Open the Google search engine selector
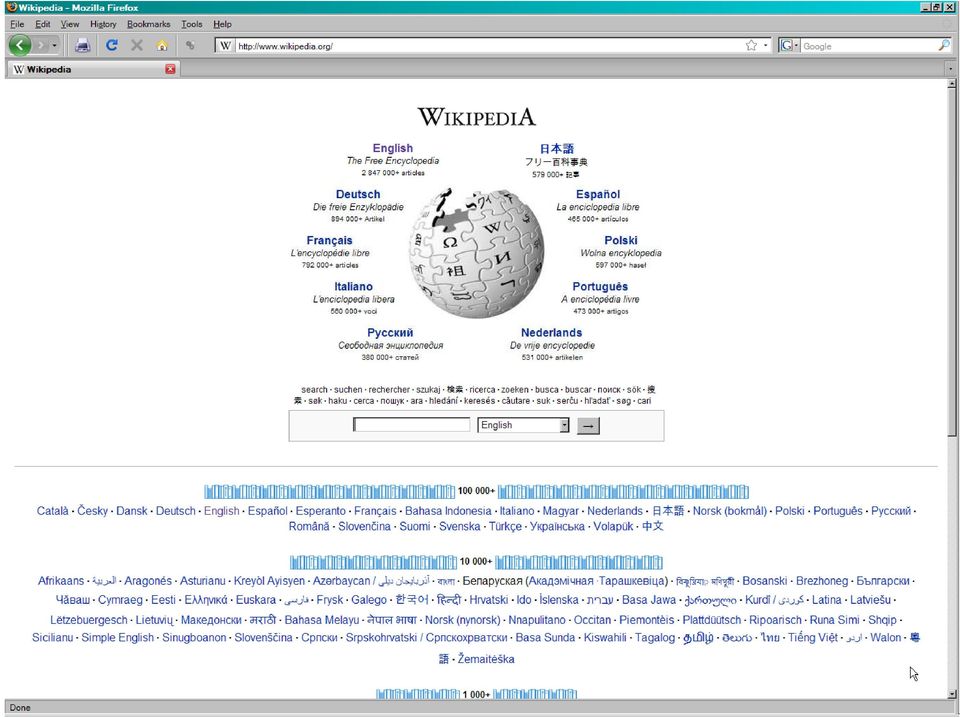960x718 pixels. click(789, 45)
